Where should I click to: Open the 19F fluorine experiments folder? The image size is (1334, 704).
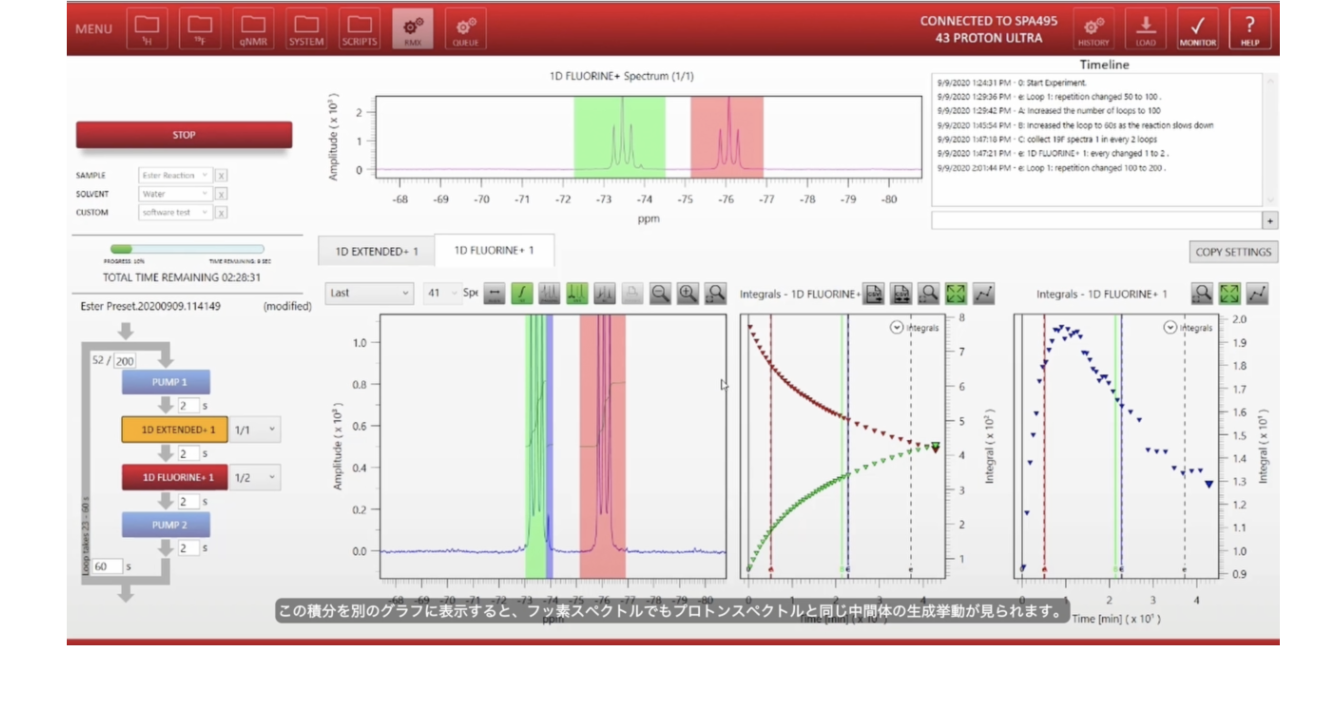[200, 28]
